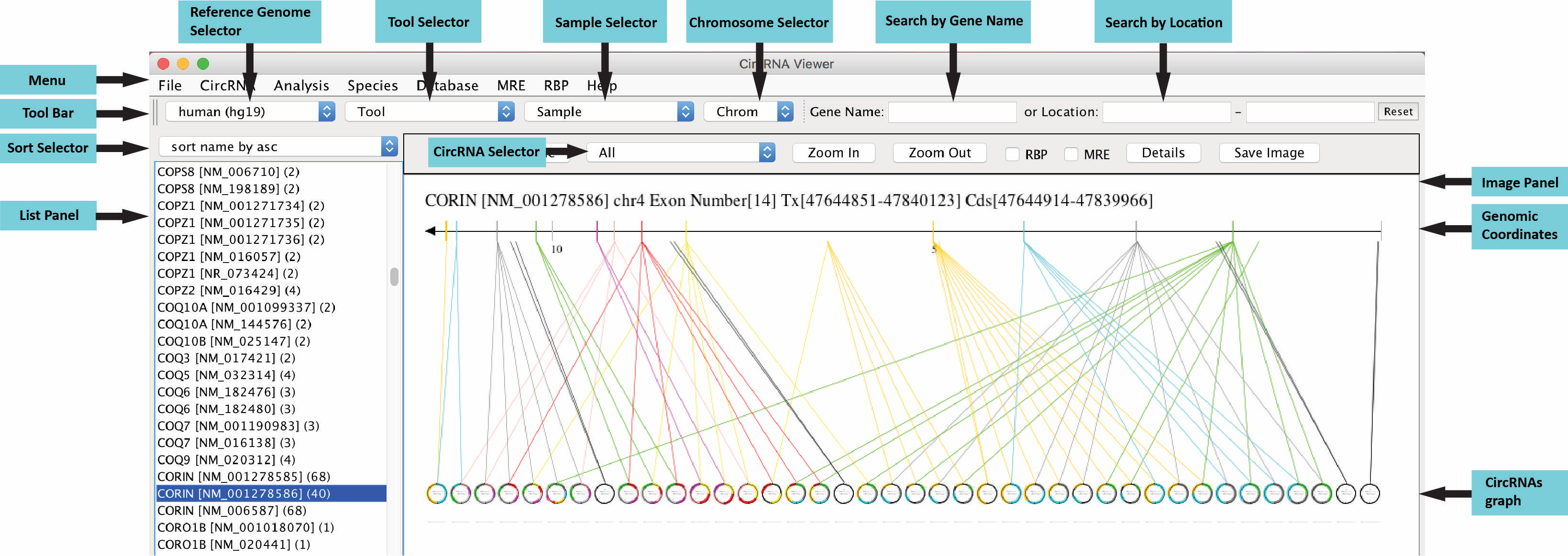The height and width of the screenshot is (556, 1568).
Task: Click green window maximize button
Action: point(203,63)
